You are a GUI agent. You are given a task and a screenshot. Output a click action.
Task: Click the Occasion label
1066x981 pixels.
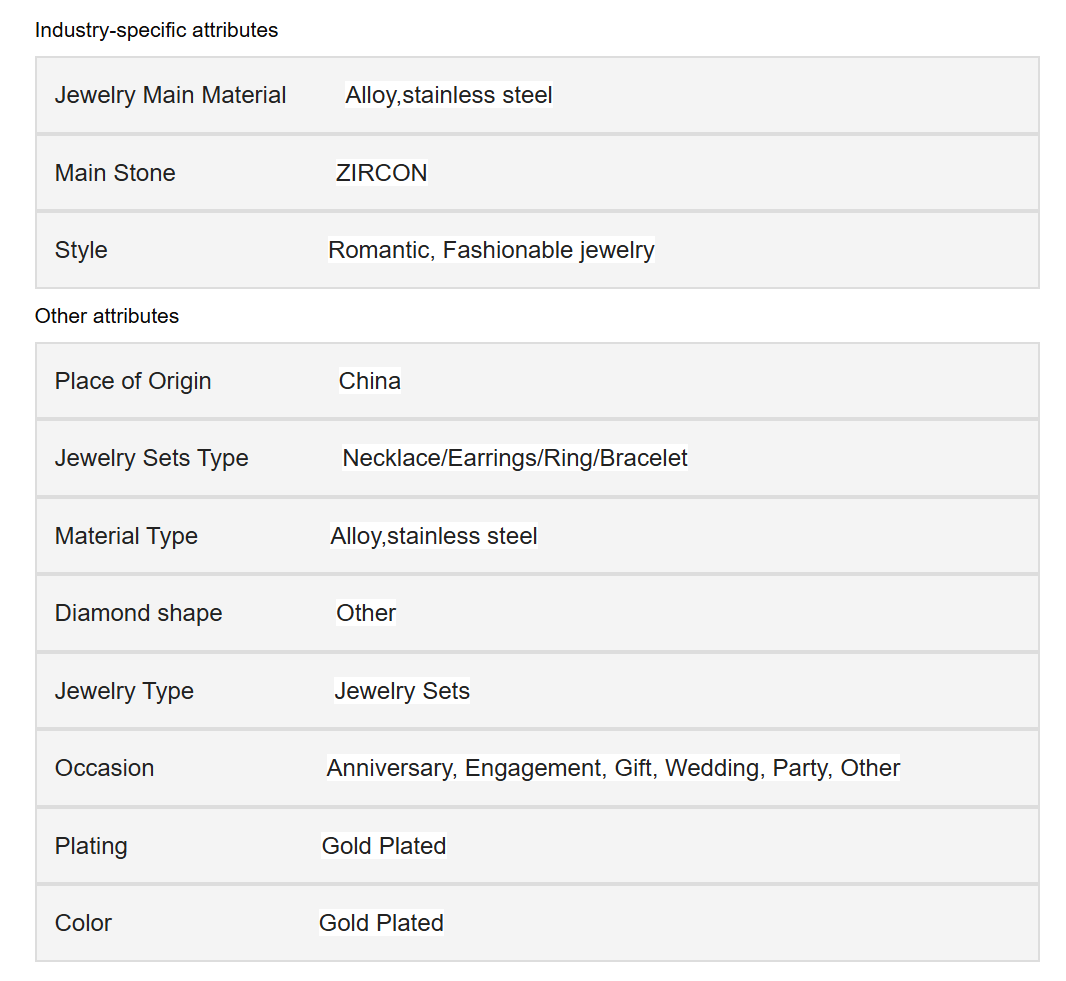click(x=105, y=768)
